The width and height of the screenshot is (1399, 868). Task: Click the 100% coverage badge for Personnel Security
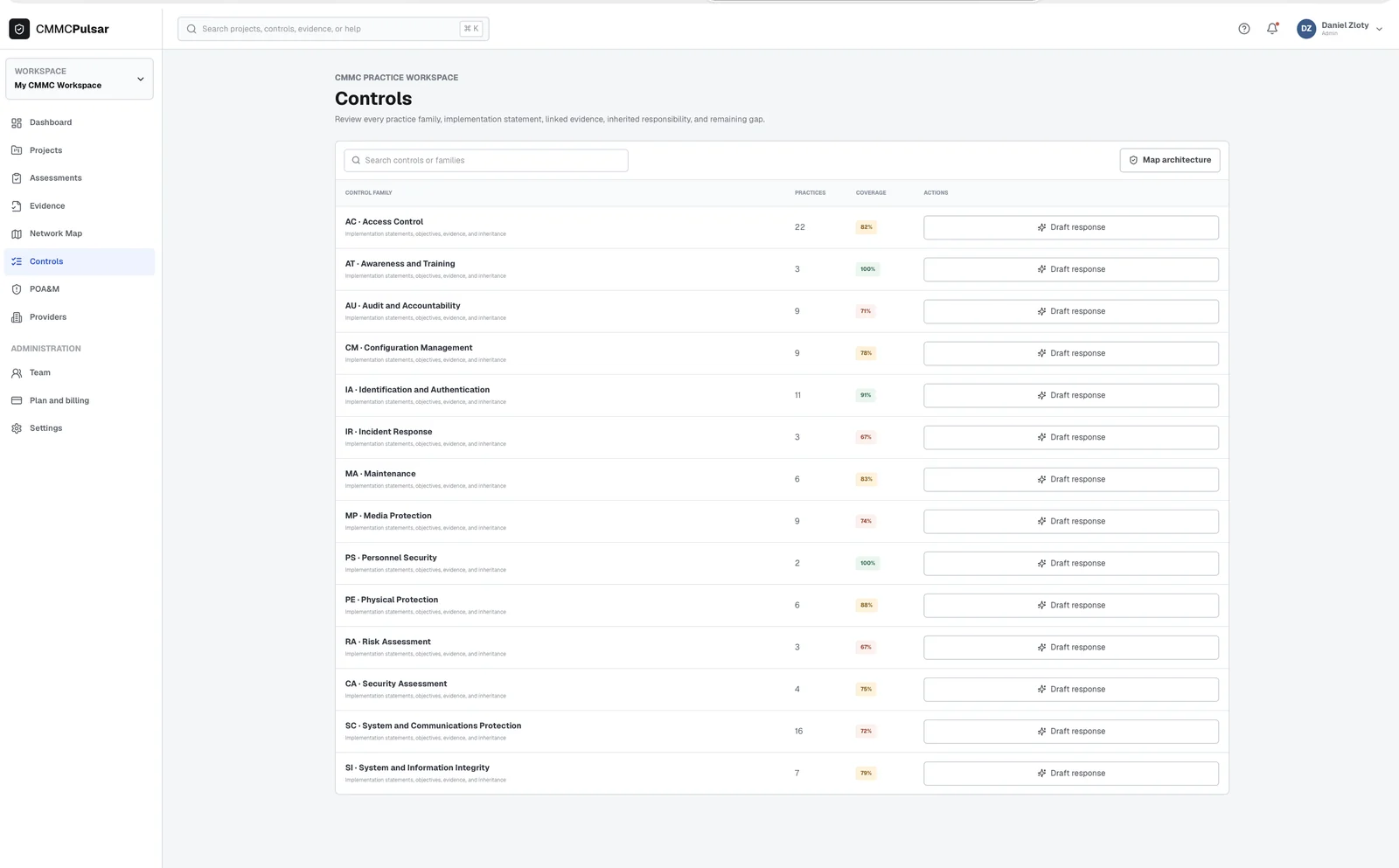pos(867,563)
